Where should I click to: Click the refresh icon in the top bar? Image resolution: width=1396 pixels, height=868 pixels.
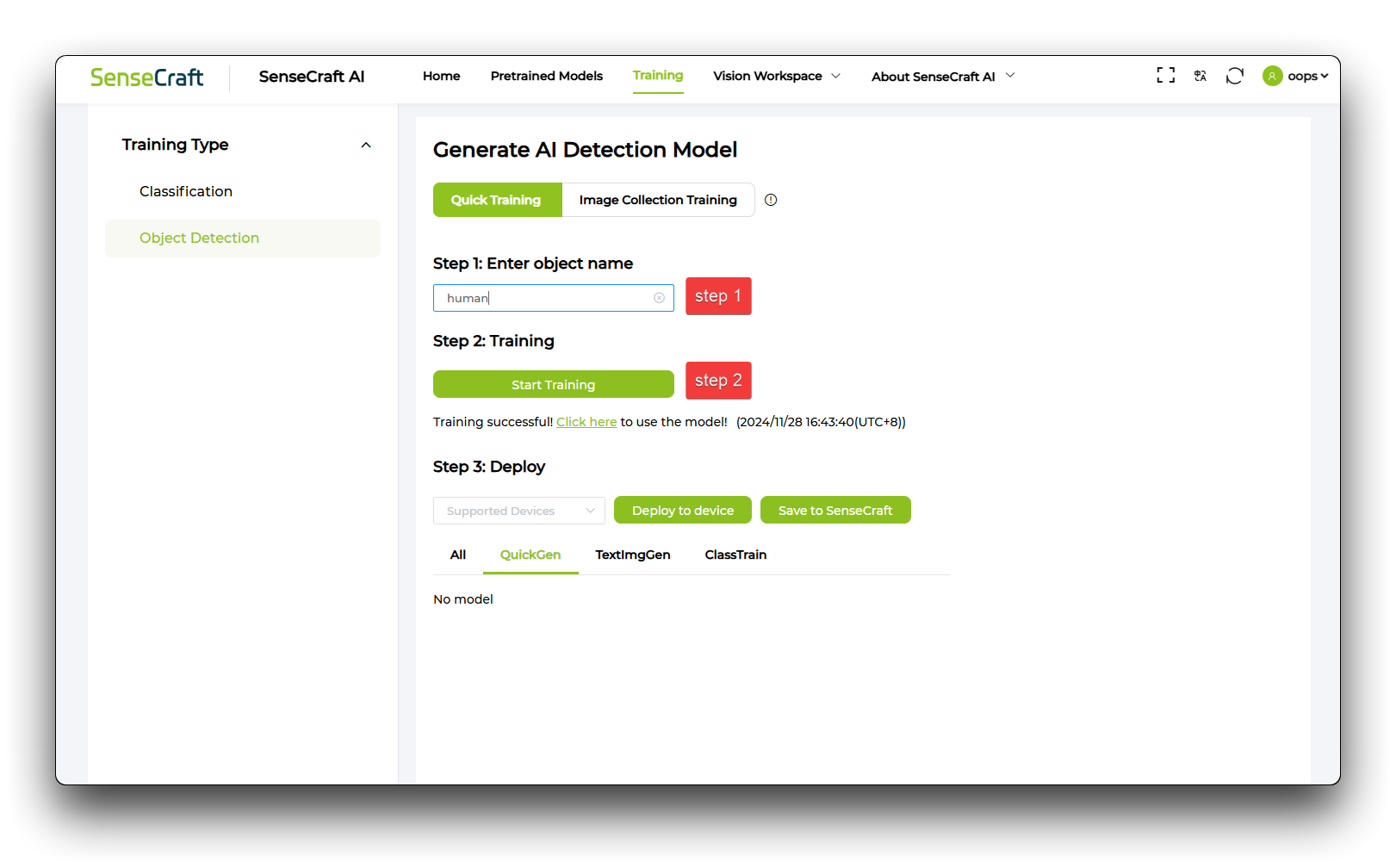tap(1234, 76)
